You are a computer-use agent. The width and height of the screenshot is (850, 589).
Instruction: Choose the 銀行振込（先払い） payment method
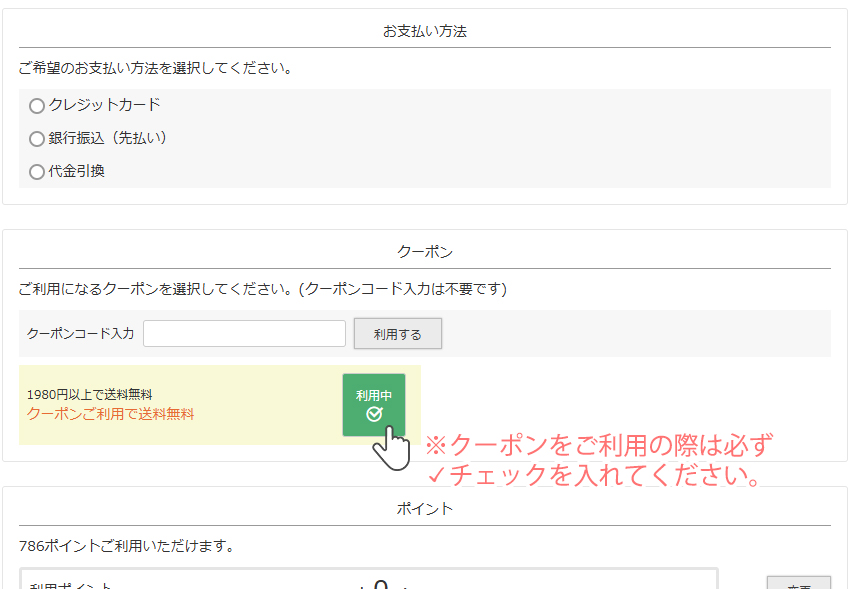(x=37, y=138)
